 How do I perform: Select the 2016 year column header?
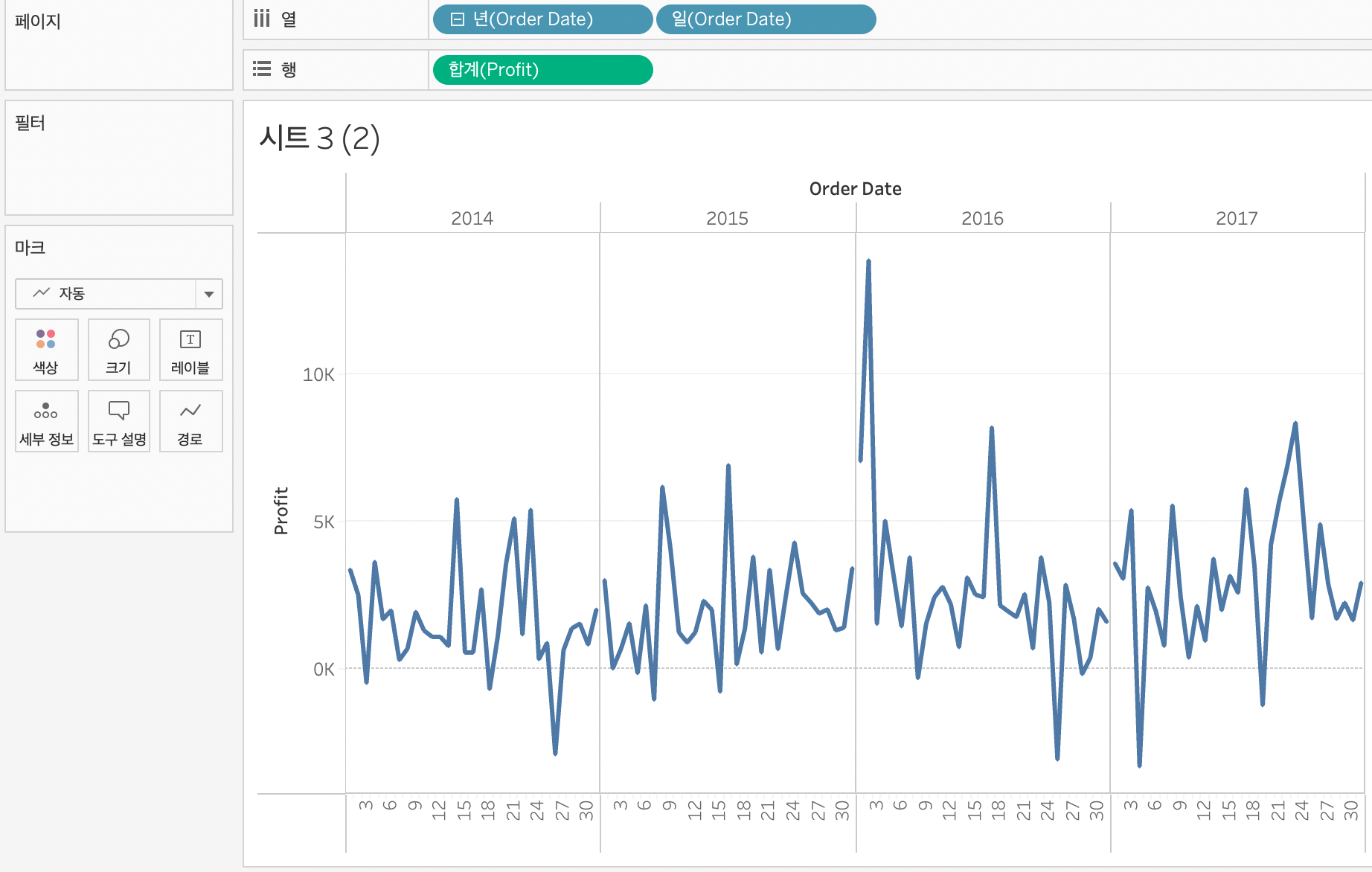coord(982,218)
